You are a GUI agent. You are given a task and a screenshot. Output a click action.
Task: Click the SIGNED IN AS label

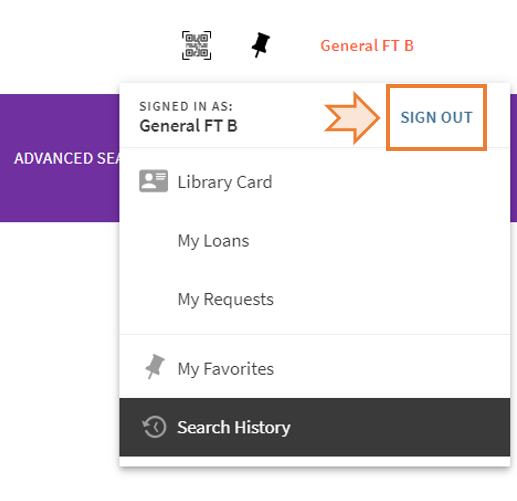186,106
